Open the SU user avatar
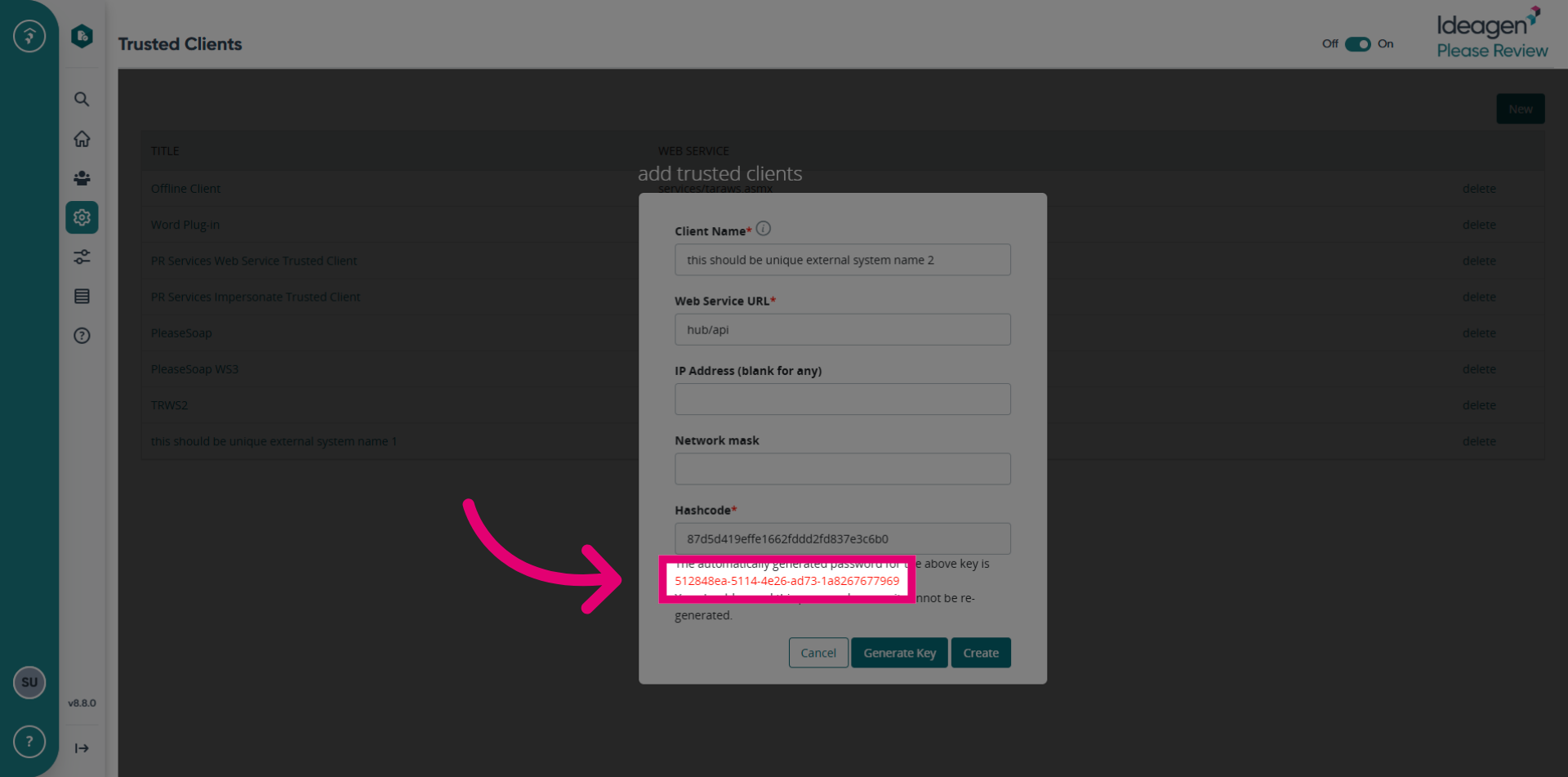This screenshot has height=777, width=1568. point(29,682)
